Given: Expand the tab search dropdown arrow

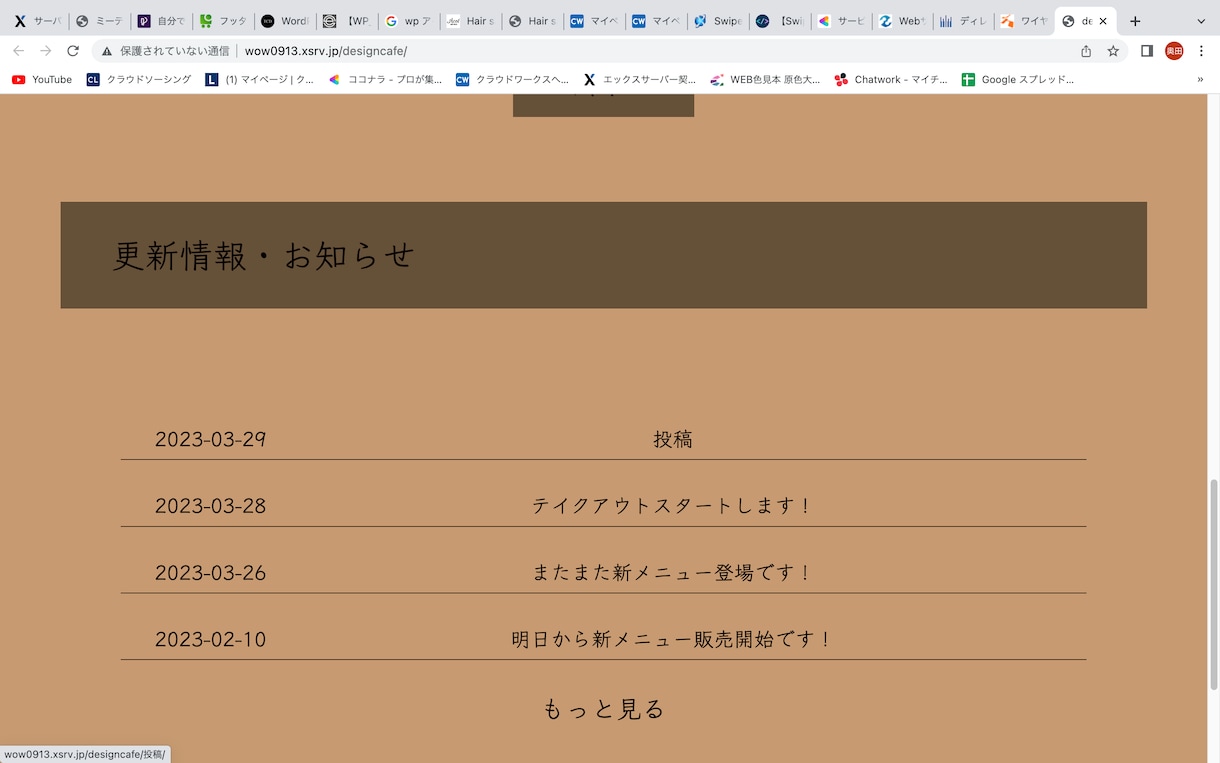Looking at the screenshot, I should (1201, 21).
